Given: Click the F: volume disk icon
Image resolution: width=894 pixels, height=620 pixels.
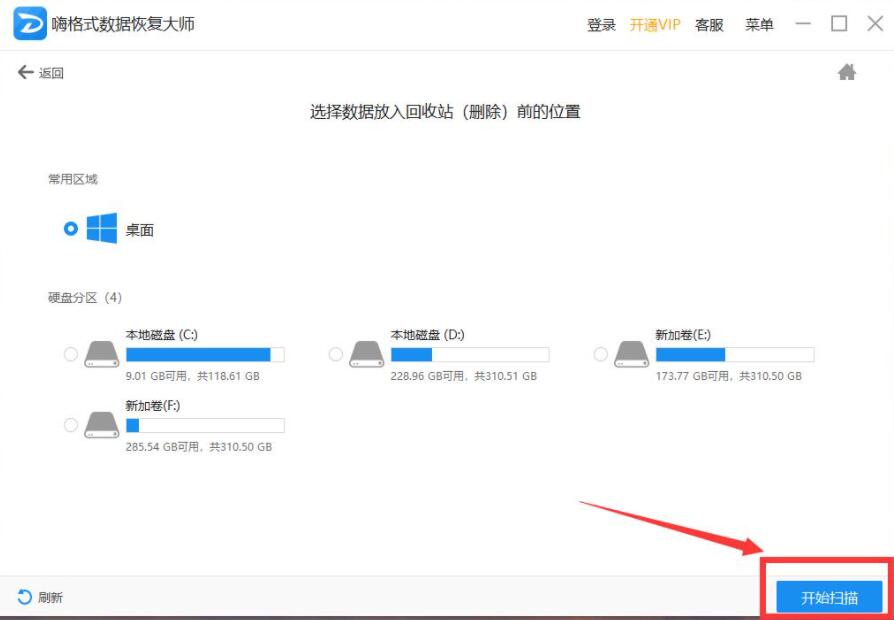Looking at the screenshot, I should coord(102,425).
